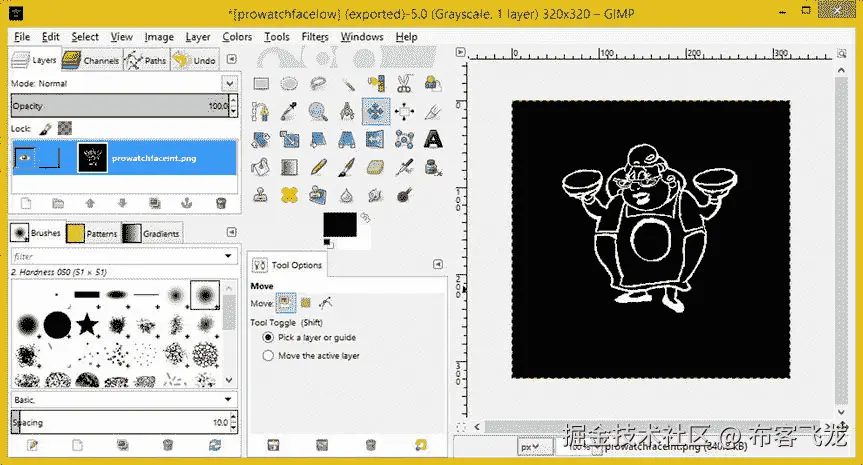Open the brush filter dropdown arrow
The width and height of the screenshot is (863, 465).
[x=228, y=256]
